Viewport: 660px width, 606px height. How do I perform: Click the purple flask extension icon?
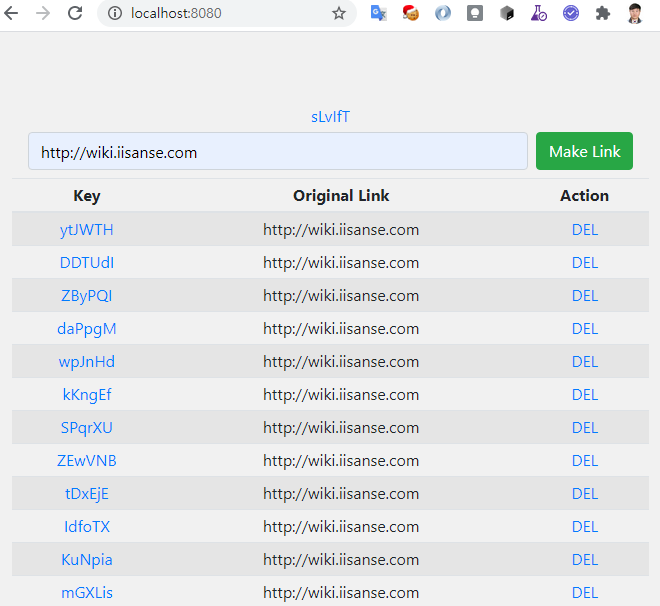[x=539, y=13]
